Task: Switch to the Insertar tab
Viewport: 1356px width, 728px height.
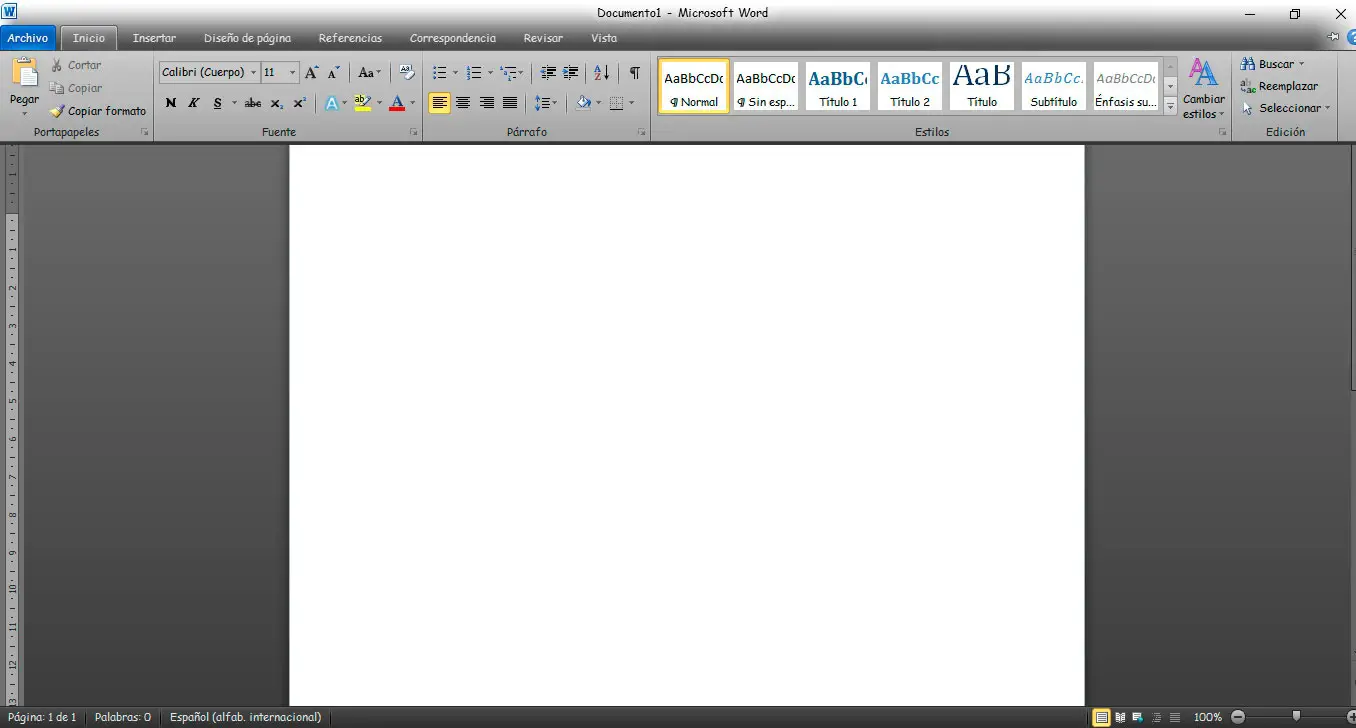Action: click(154, 38)
